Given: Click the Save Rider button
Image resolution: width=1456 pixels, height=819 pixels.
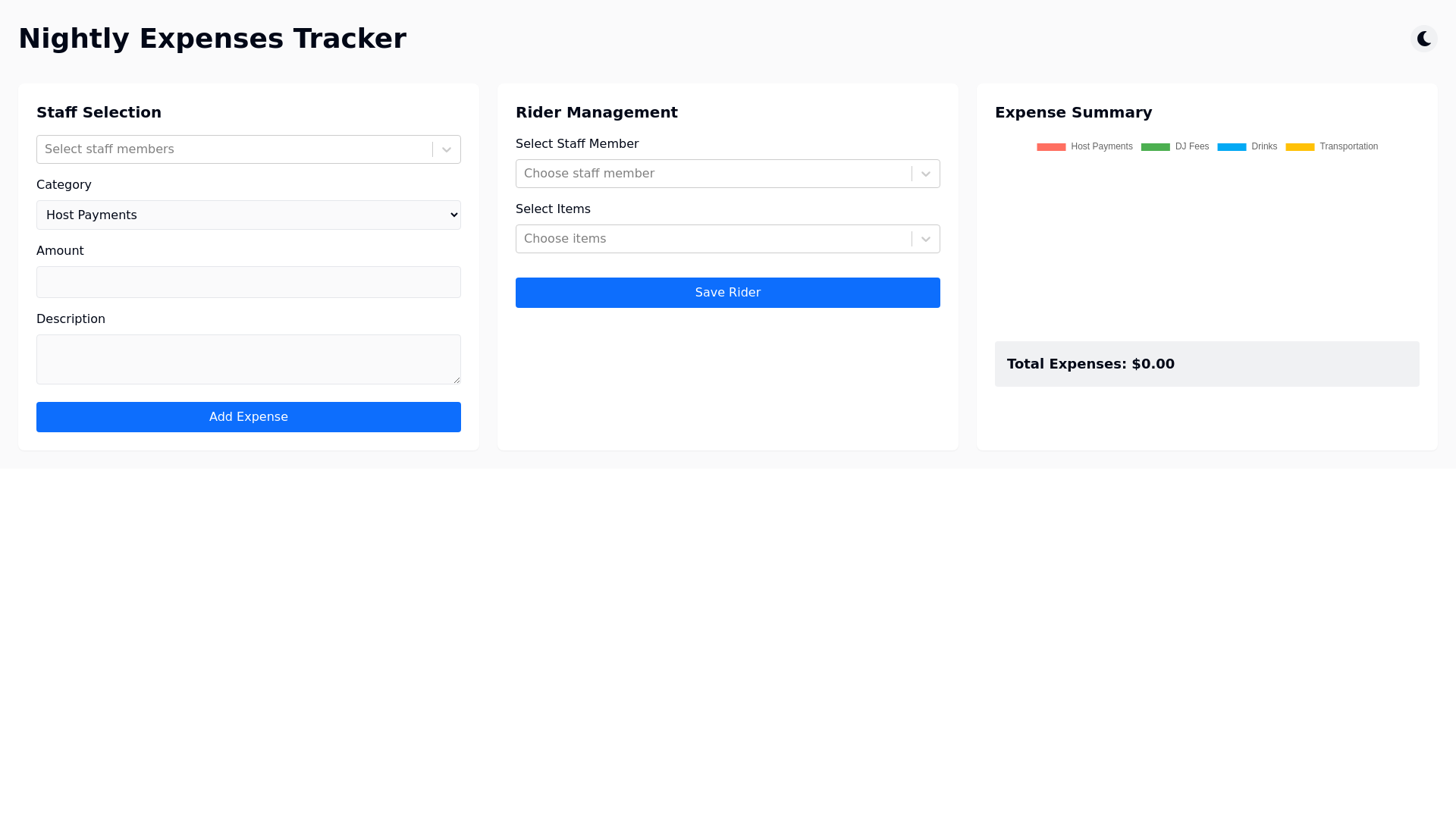Looking at the screenshot, I should pyautogui.click(x=728, y=293).
